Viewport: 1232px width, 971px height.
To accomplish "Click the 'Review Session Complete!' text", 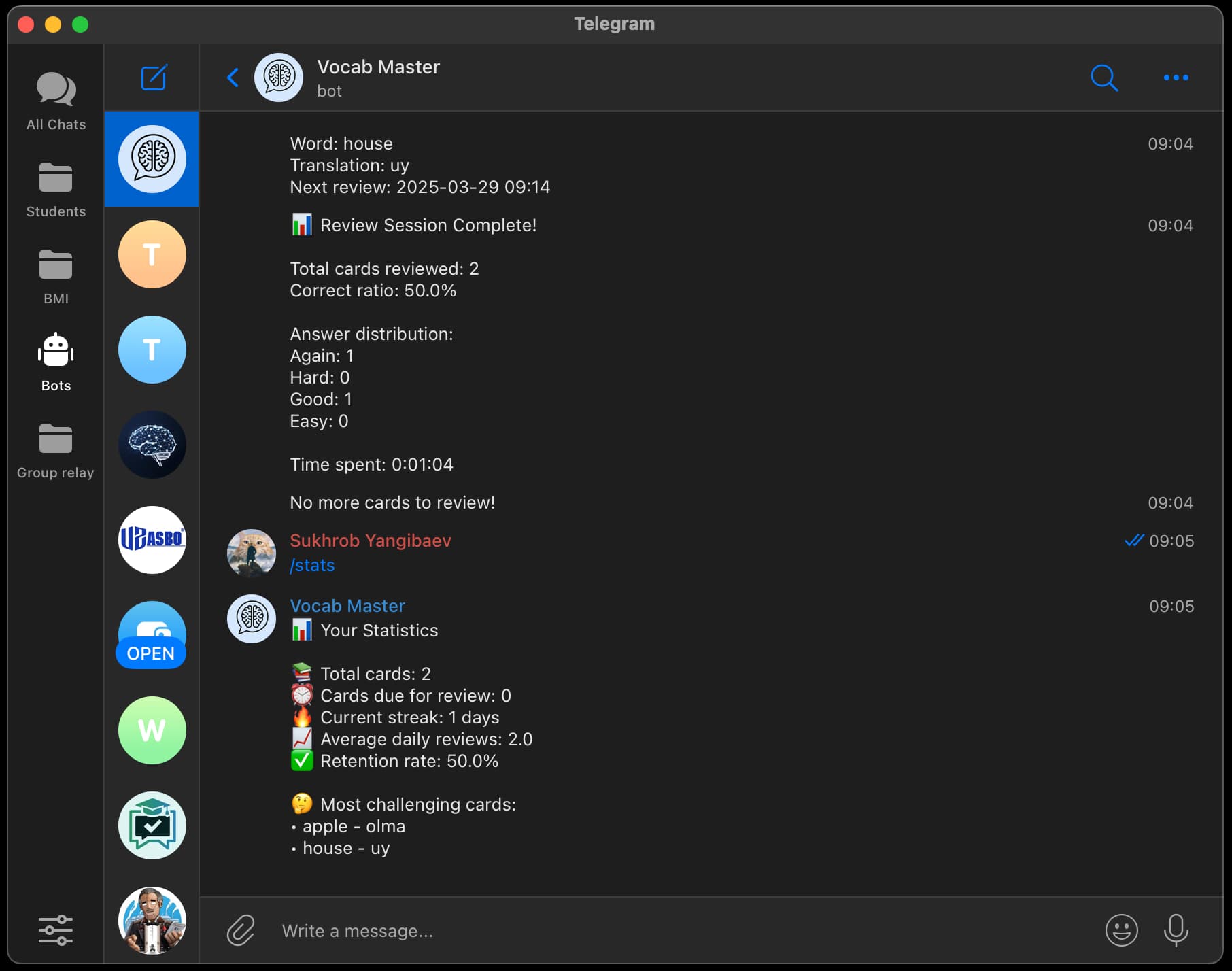I will [428, 225].
